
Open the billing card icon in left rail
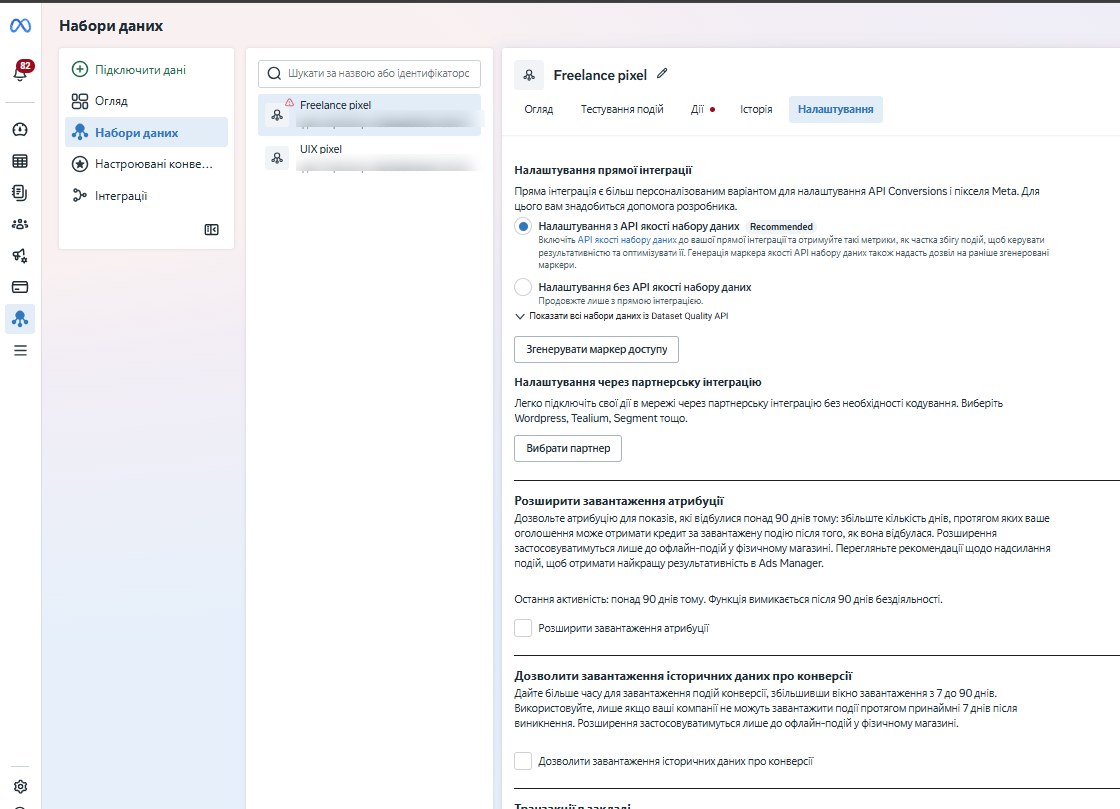click(20, 287)
